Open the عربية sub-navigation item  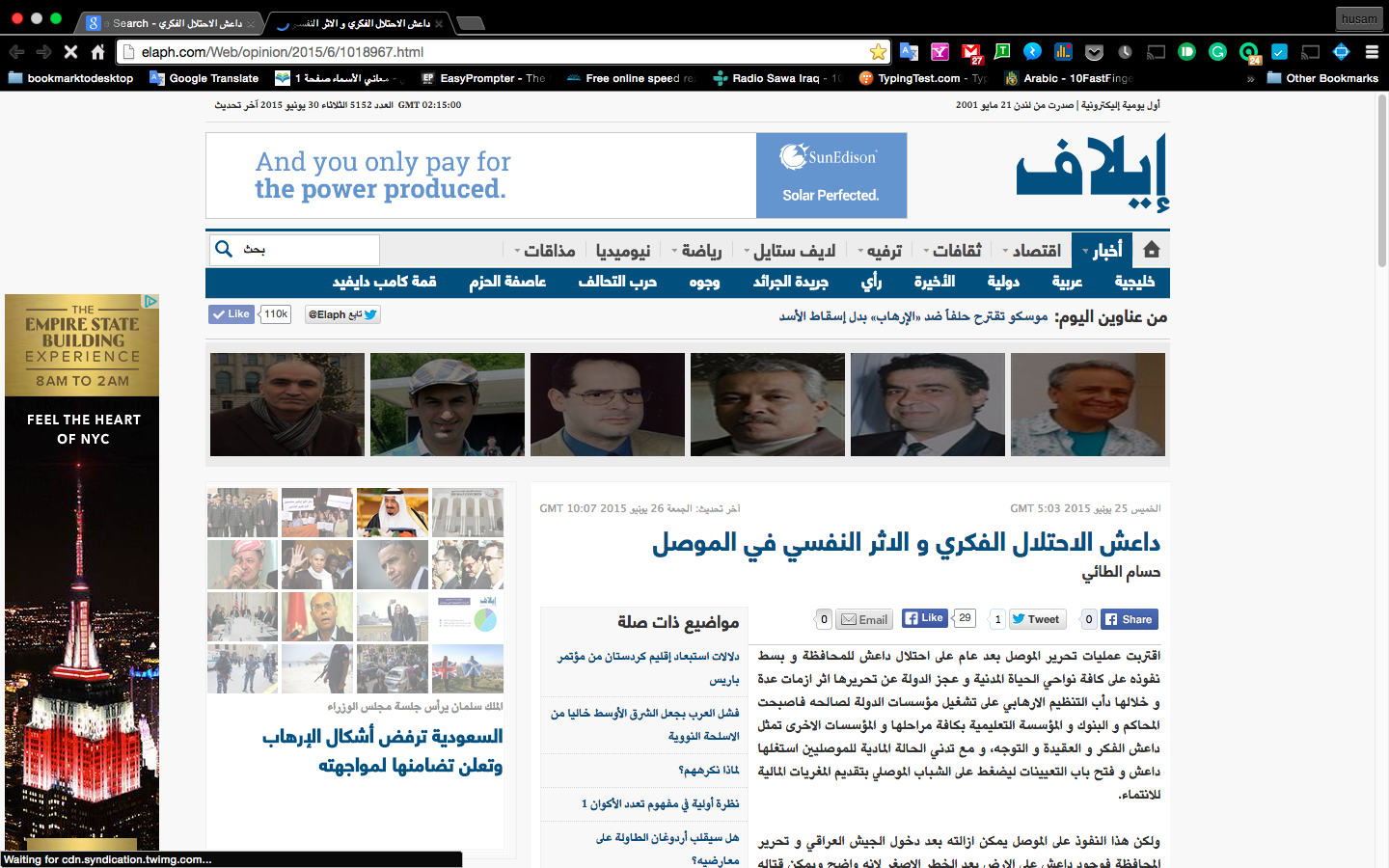[x=1067, y=282]
